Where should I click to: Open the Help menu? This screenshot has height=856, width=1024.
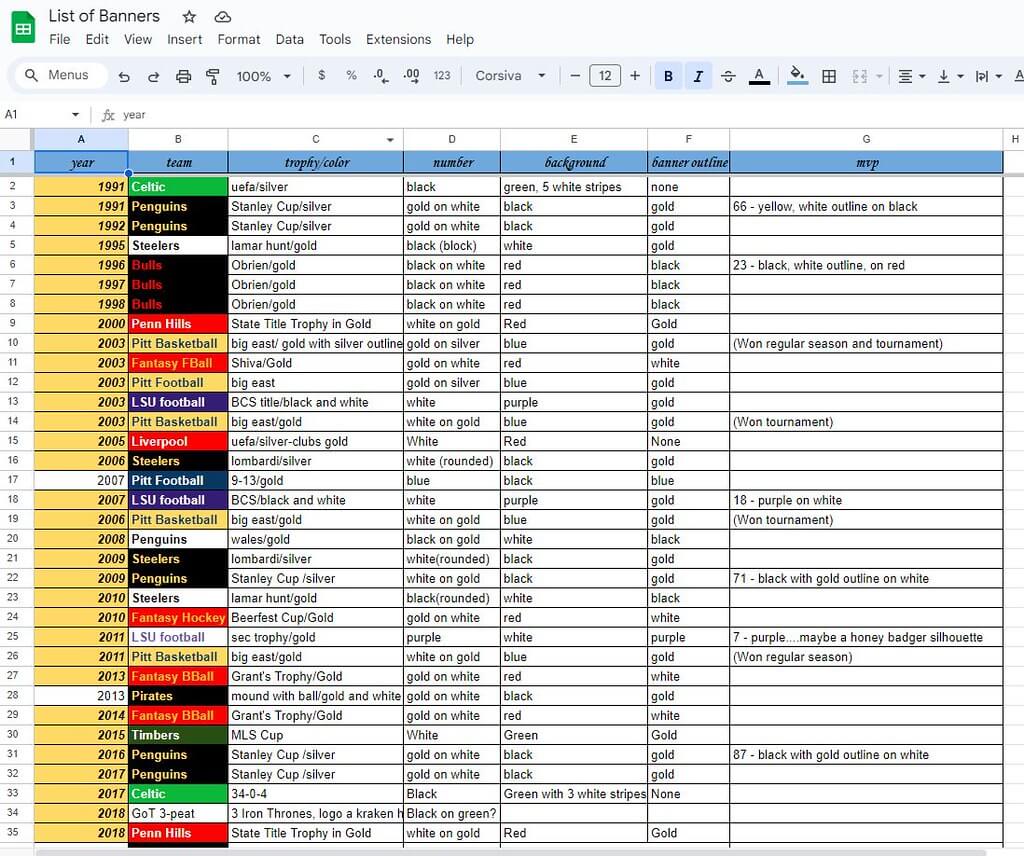click(x=460, y=39)
